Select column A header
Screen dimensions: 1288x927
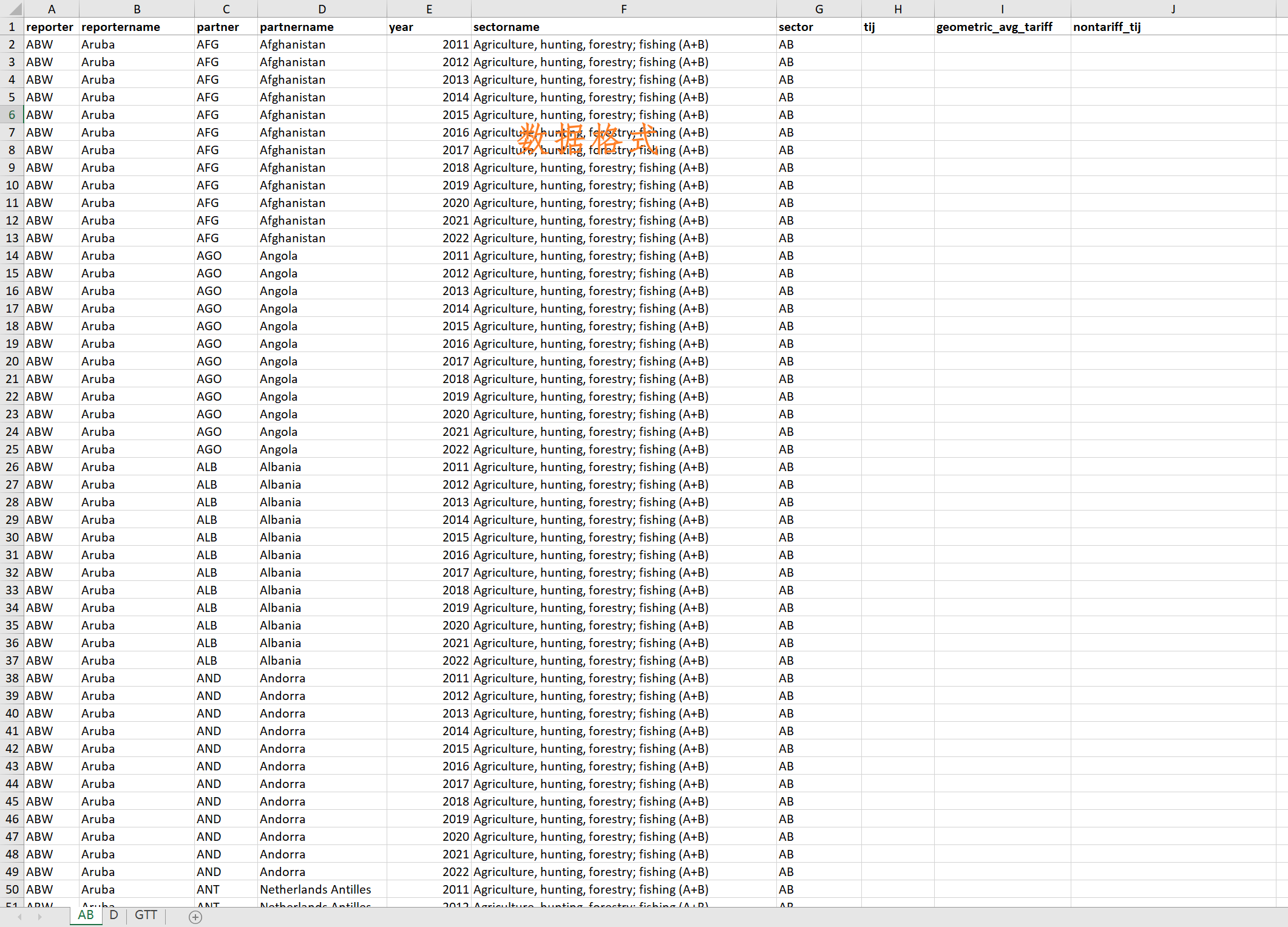[x=52, y=8]
